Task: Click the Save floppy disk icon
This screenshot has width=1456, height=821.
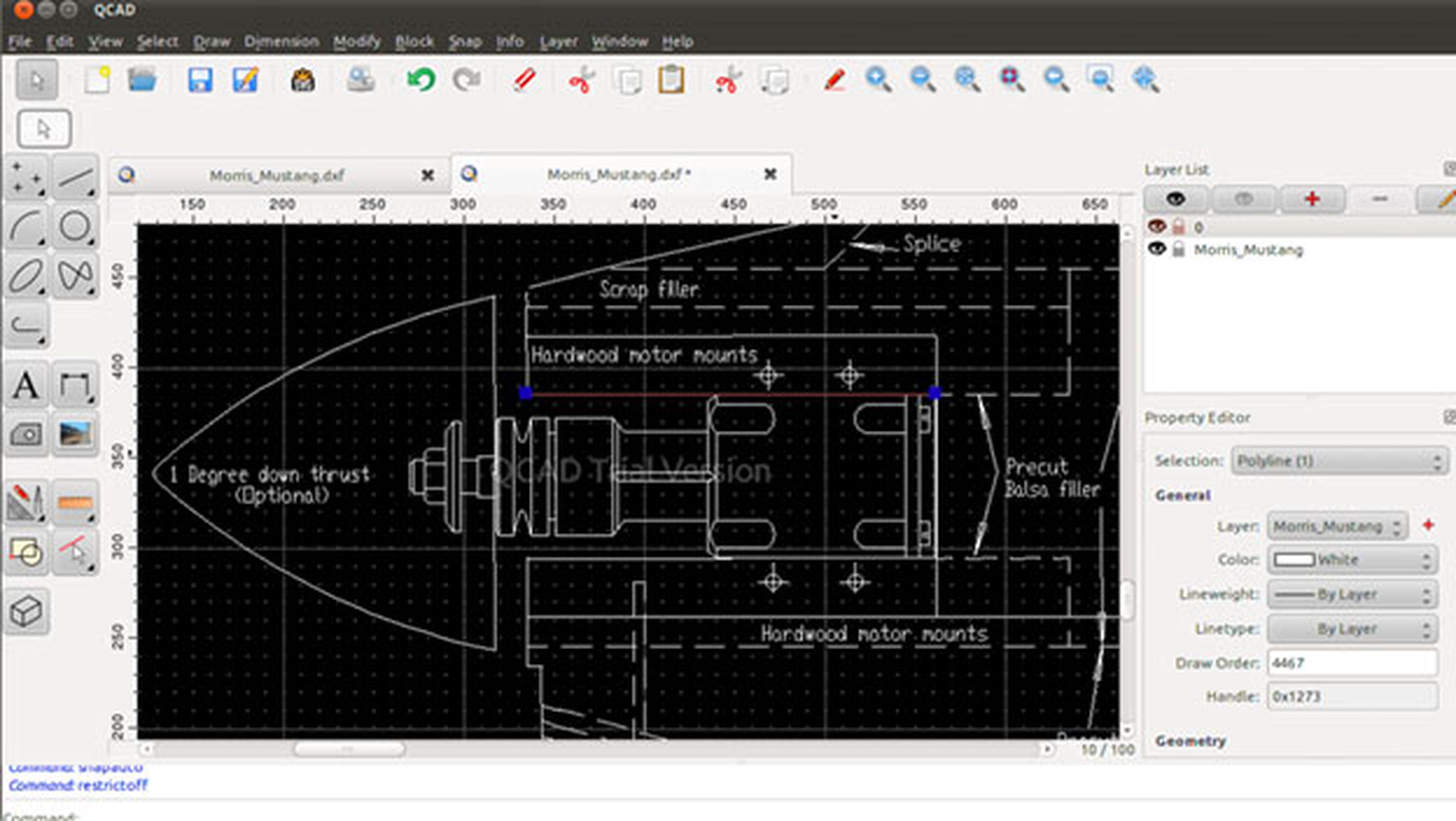Action: 200,80
